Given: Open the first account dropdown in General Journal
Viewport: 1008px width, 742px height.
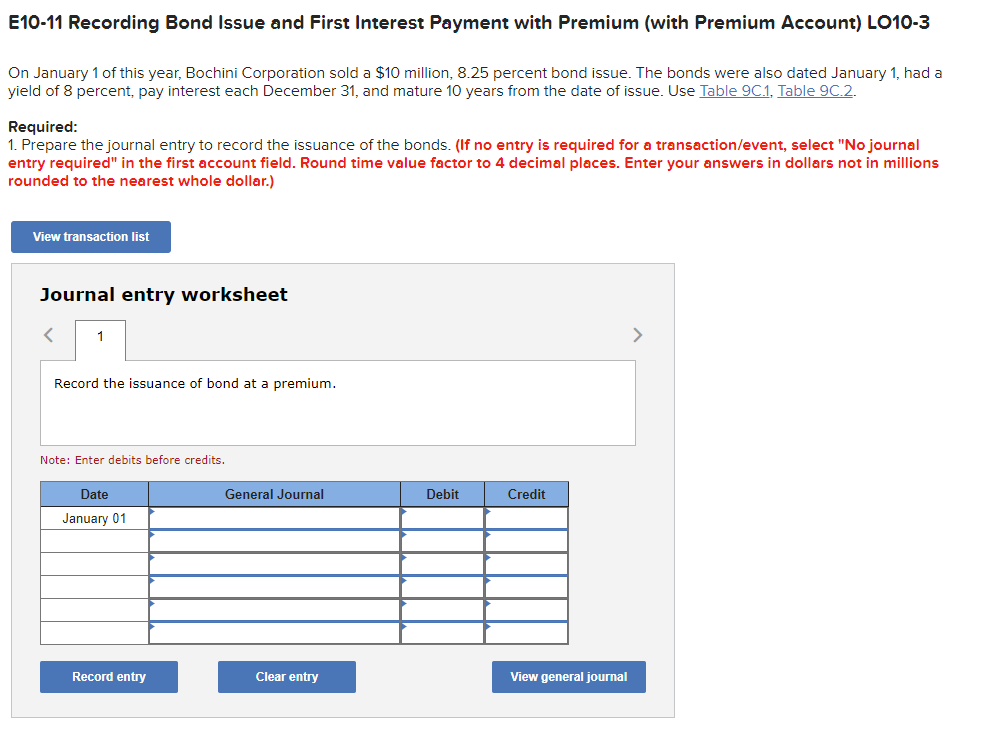Looking at the screenshot, I should (x=274, y=518).
